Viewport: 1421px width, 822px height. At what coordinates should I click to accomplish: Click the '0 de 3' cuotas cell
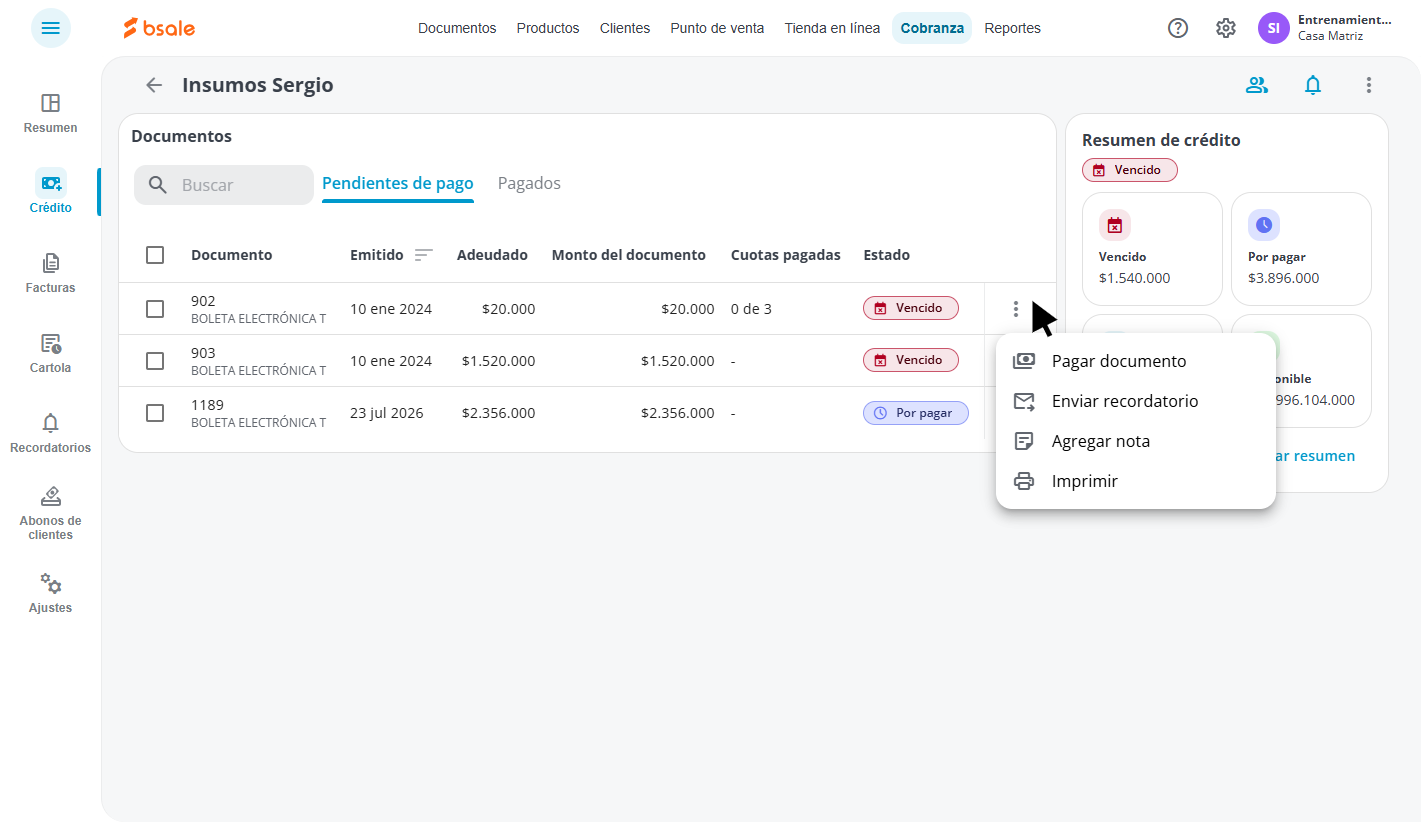point(751,309)
